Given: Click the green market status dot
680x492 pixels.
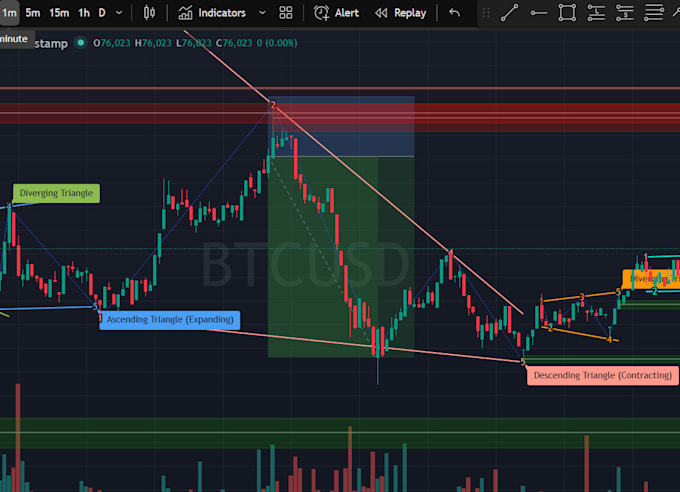Looking at the screenshot, I should [x=80, y=43].
